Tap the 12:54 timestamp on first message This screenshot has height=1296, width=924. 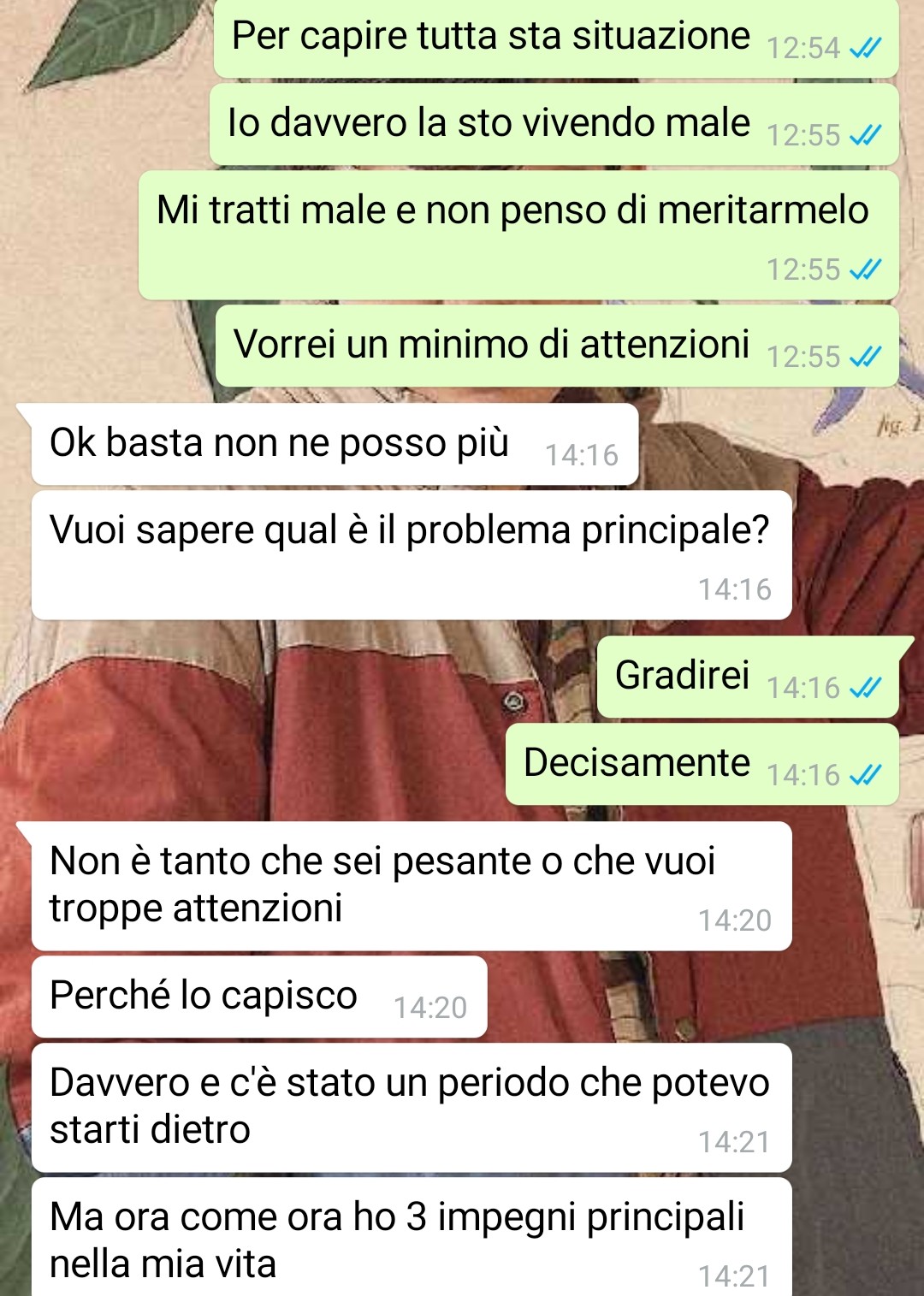[803, 49]
